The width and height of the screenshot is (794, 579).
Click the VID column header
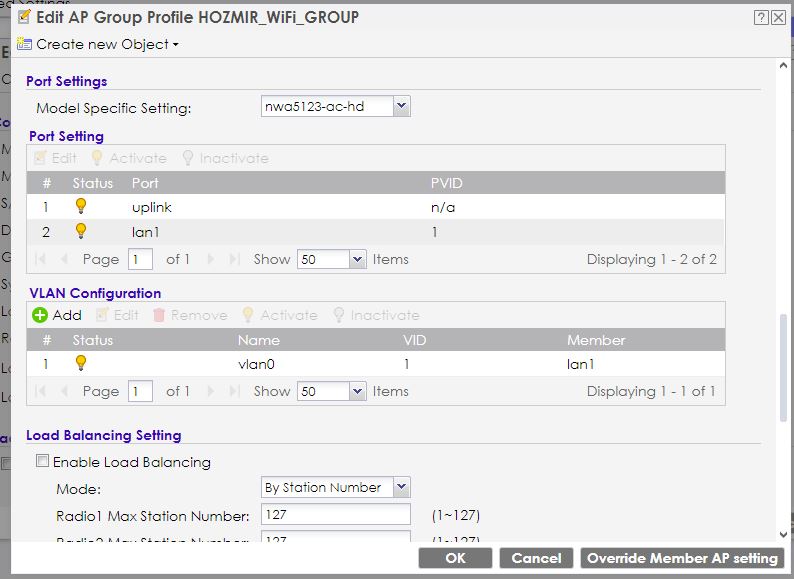pos(414,340)
